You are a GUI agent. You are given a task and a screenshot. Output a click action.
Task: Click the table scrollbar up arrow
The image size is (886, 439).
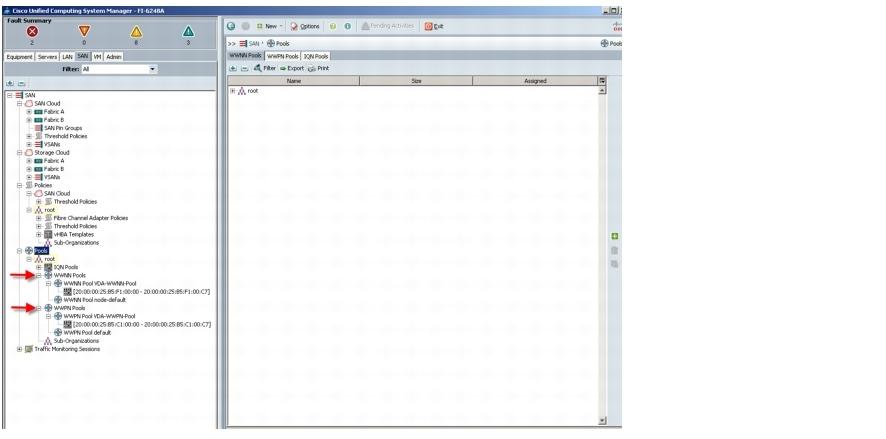point(602,90)
